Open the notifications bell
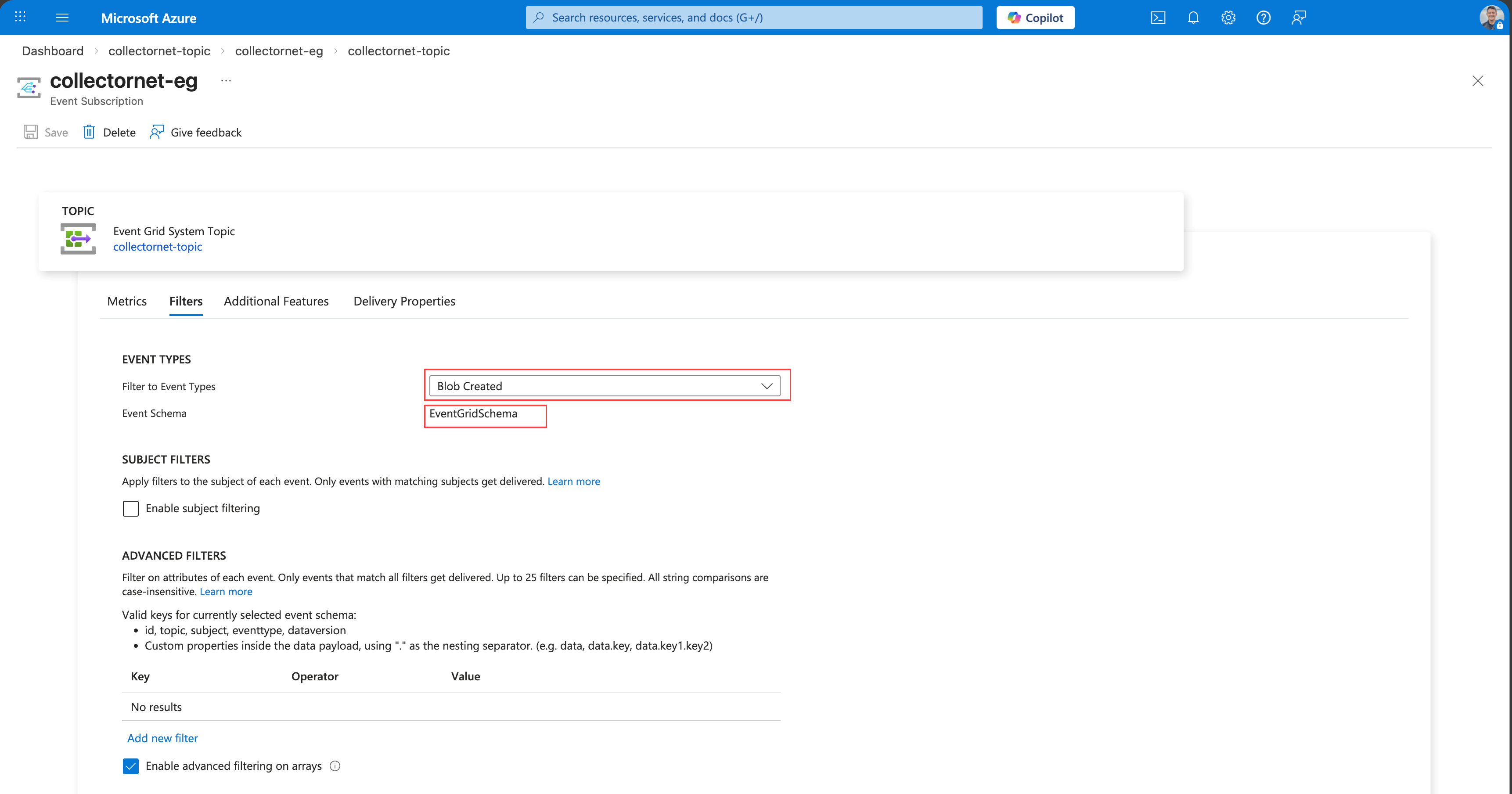 [x=1193, y=18]
